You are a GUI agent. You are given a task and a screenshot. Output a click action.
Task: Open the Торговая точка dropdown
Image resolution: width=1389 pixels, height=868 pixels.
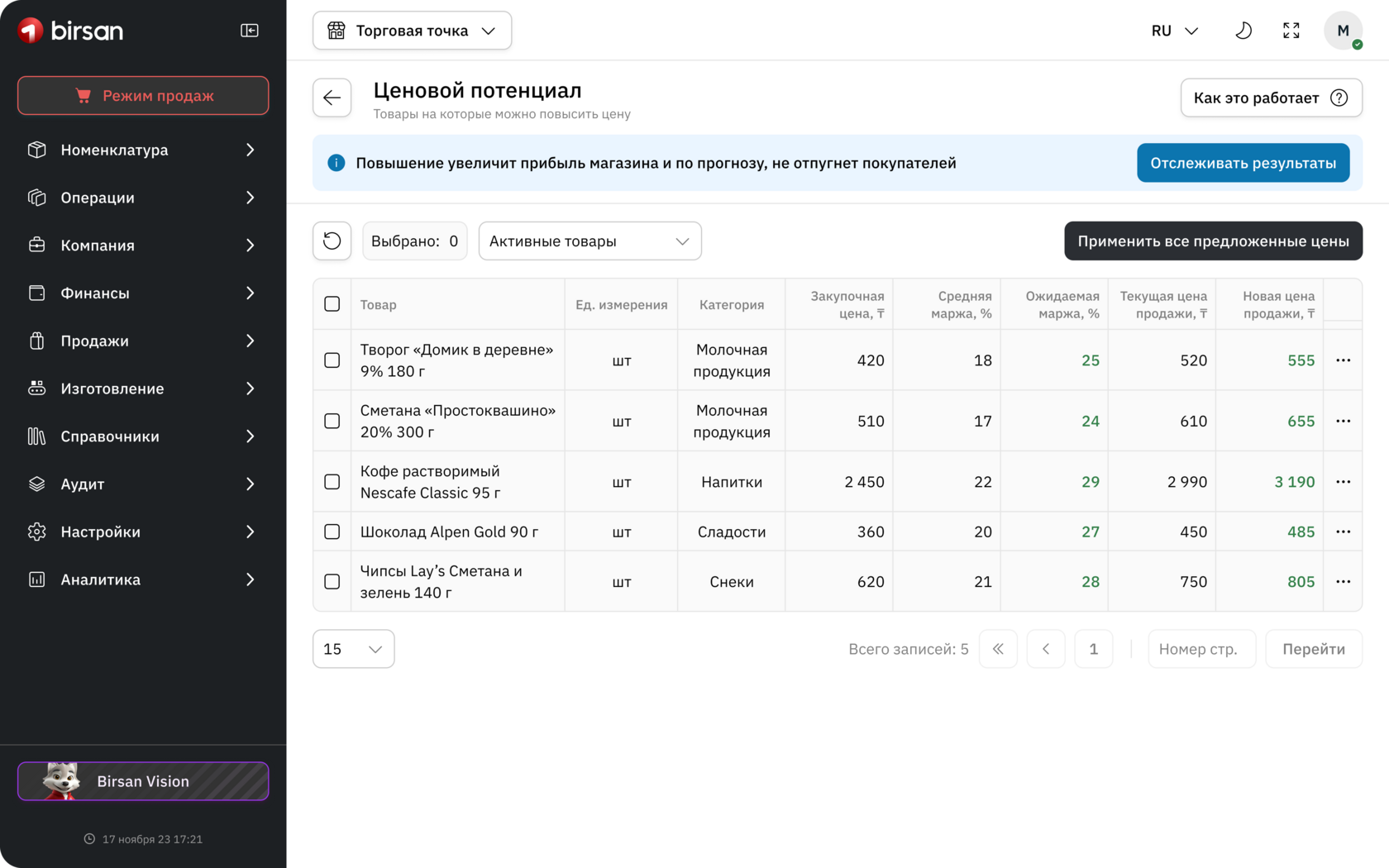click(x=412, y=31)
